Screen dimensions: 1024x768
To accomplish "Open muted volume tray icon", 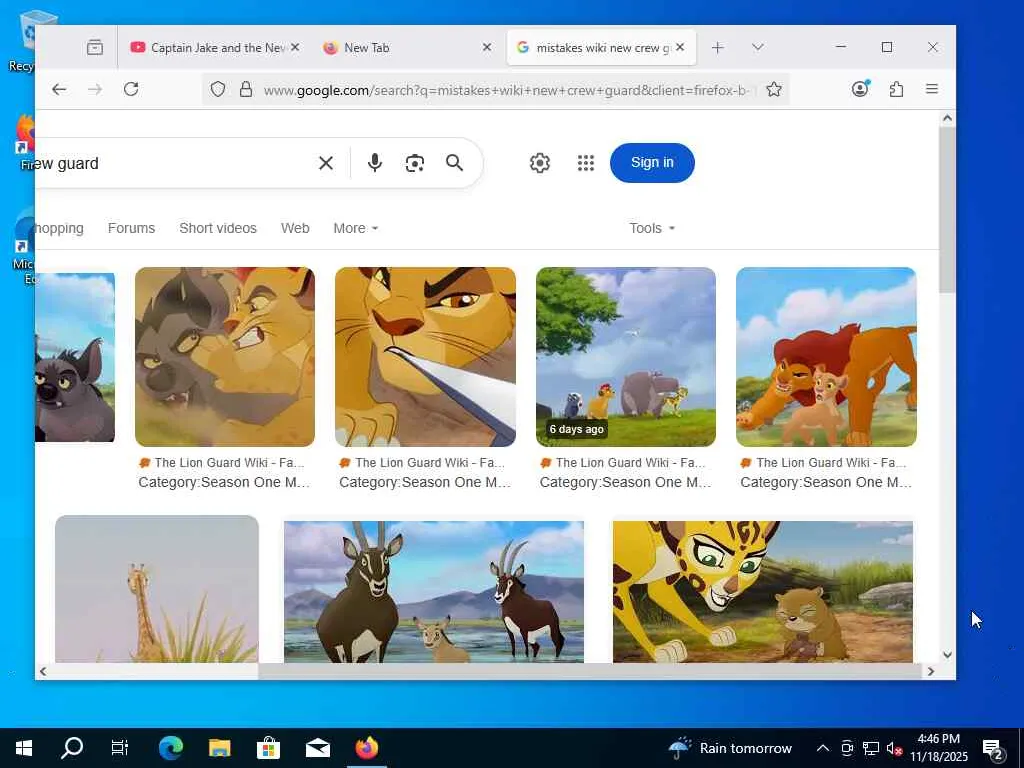I will [x=895, y=748].
